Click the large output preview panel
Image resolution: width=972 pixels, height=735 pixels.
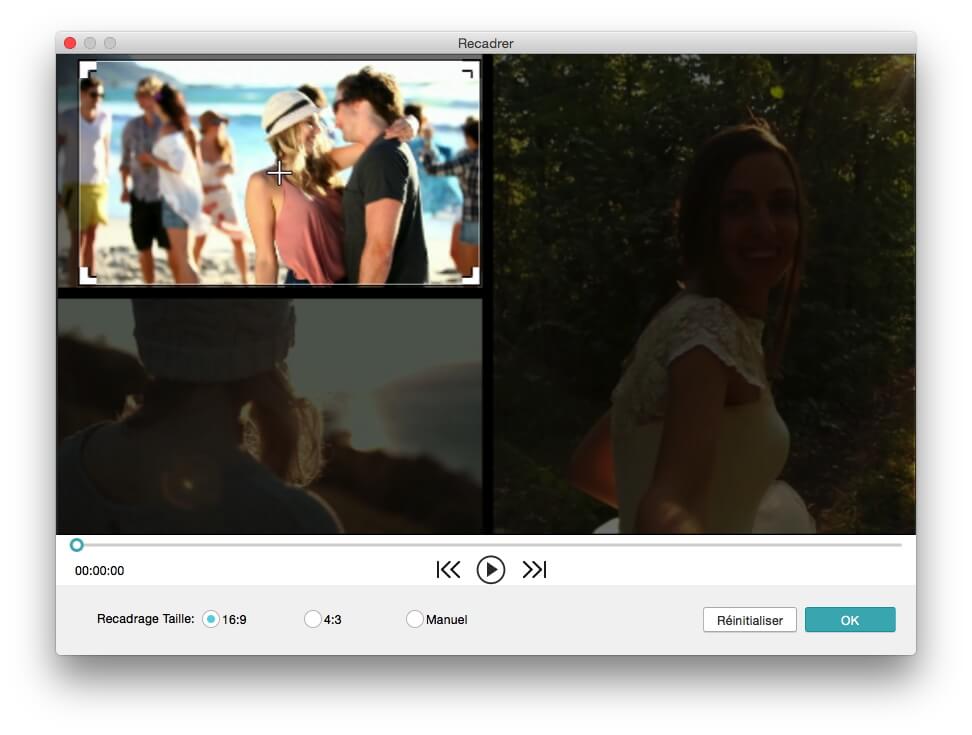(704, 294)
